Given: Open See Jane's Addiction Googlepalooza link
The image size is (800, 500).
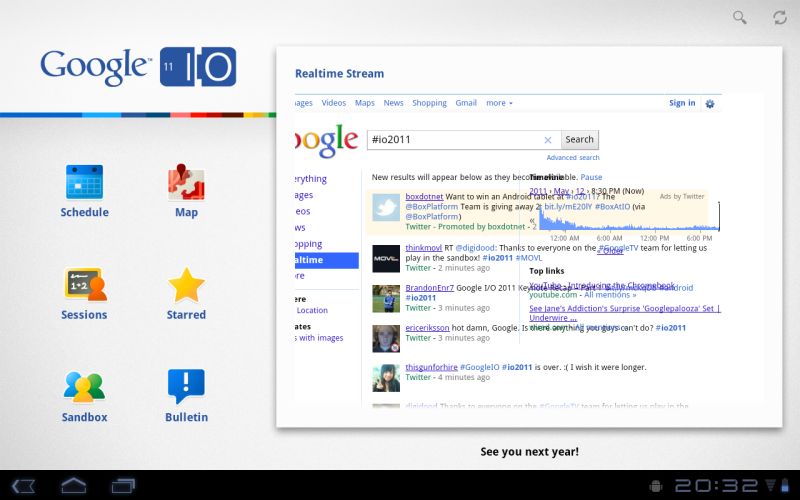Looking at the screenshot, I should click(x=625, y=313).
